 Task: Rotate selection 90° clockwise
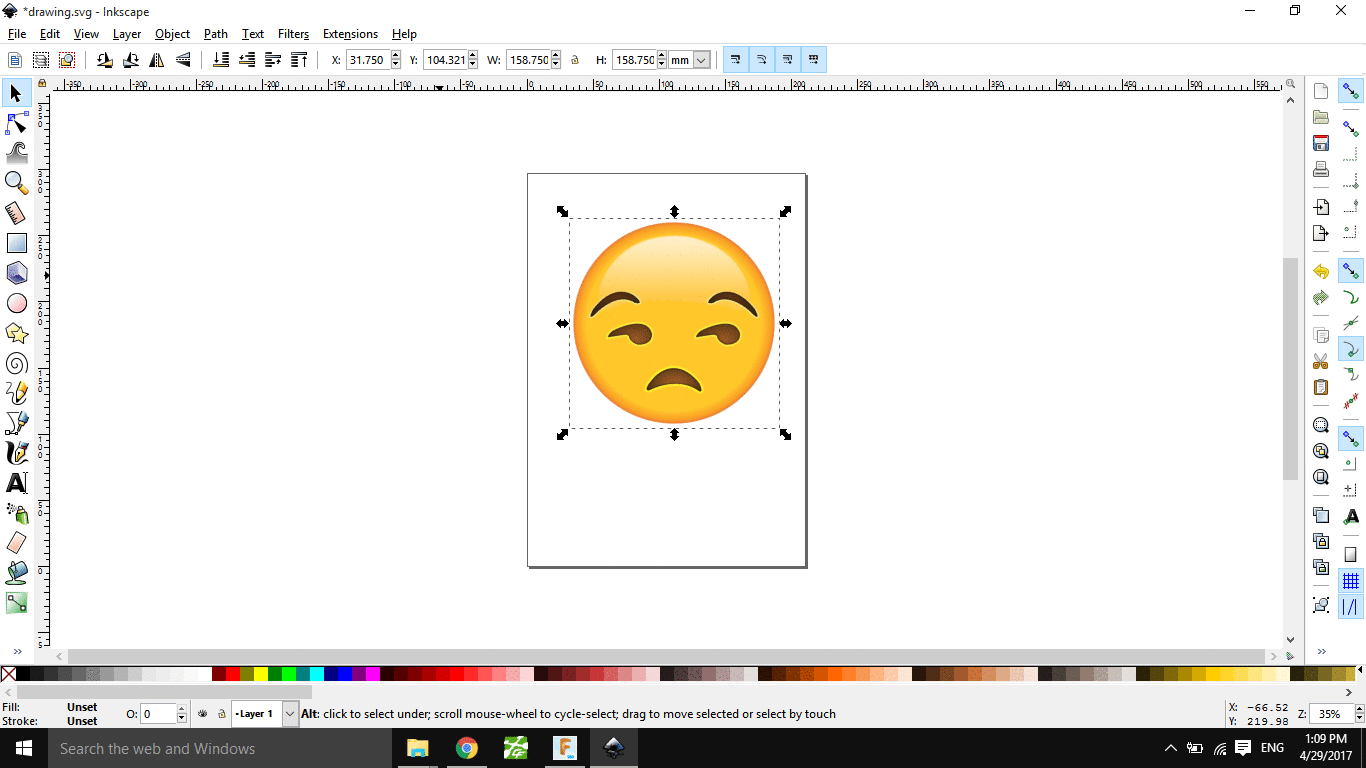pyautogui.click(x=130, y=60)
